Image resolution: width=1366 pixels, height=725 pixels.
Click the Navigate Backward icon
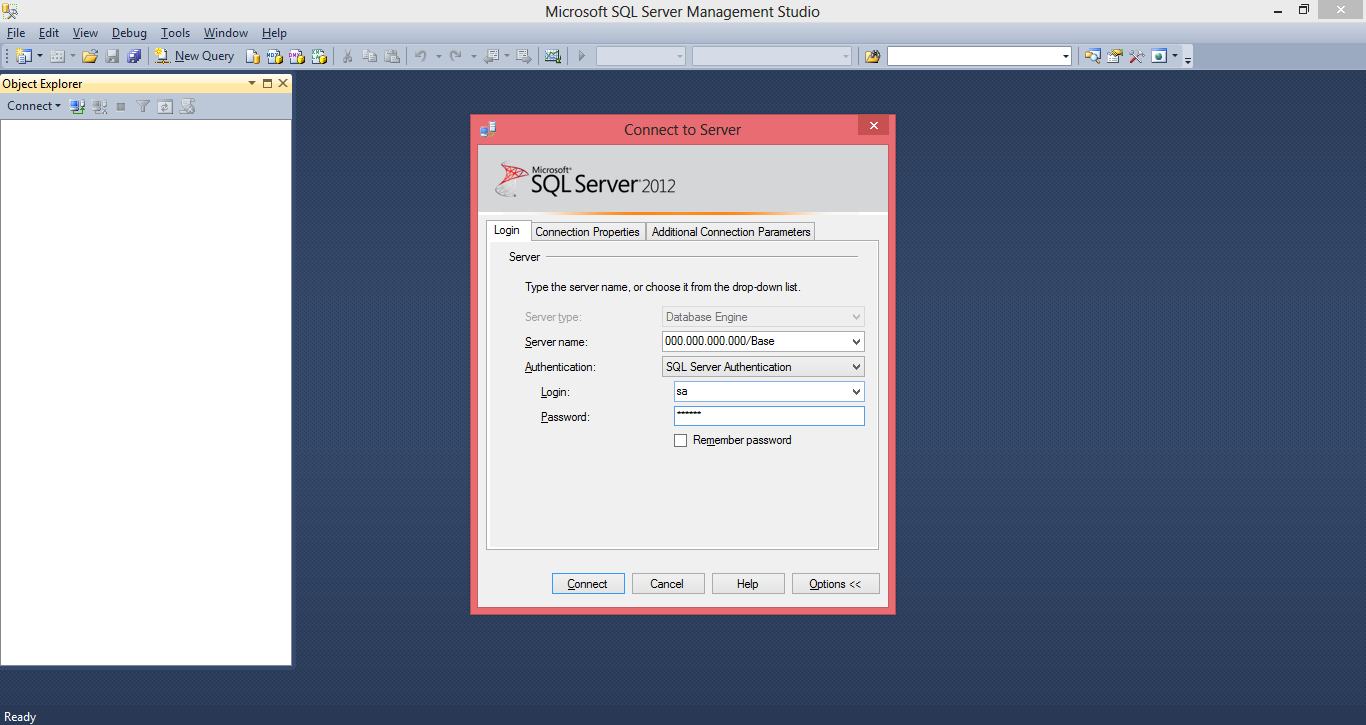tap(491, 56)
